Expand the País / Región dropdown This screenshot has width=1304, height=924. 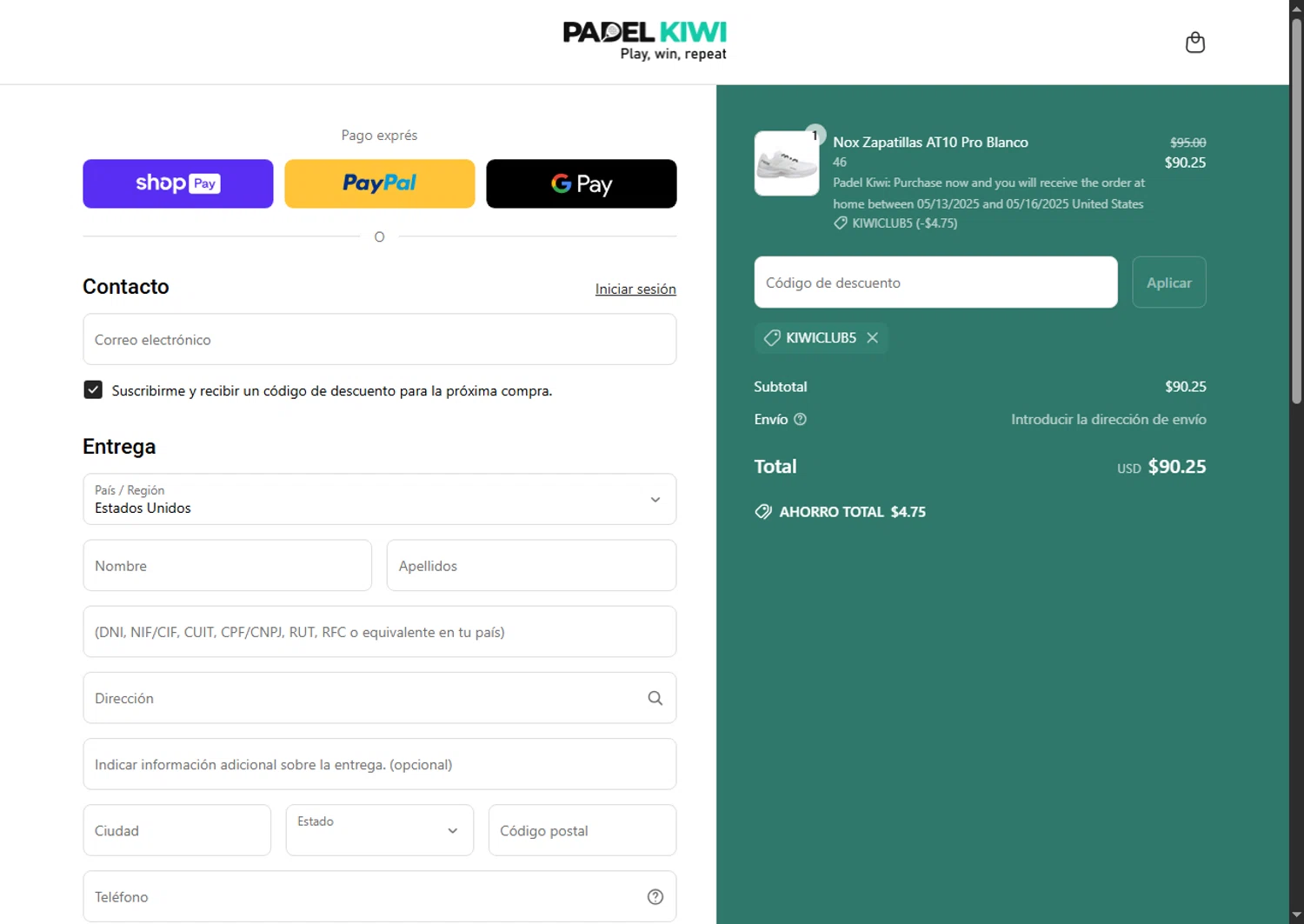(380, 499)
